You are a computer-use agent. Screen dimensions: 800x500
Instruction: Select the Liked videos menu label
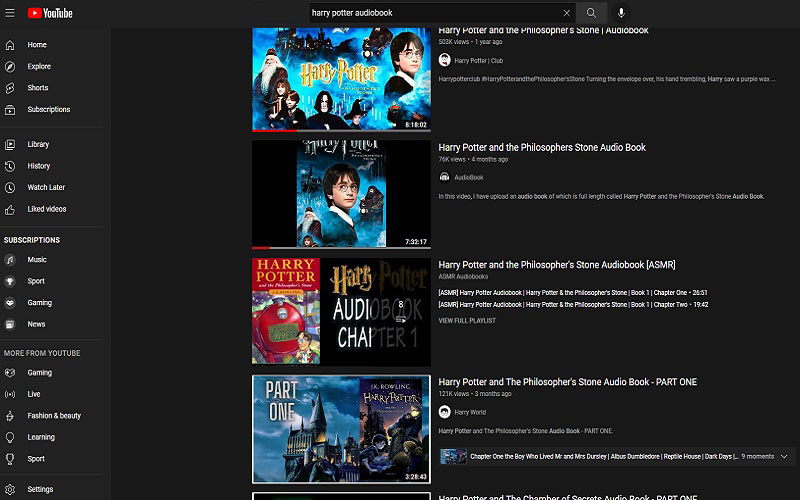[47, 209]
